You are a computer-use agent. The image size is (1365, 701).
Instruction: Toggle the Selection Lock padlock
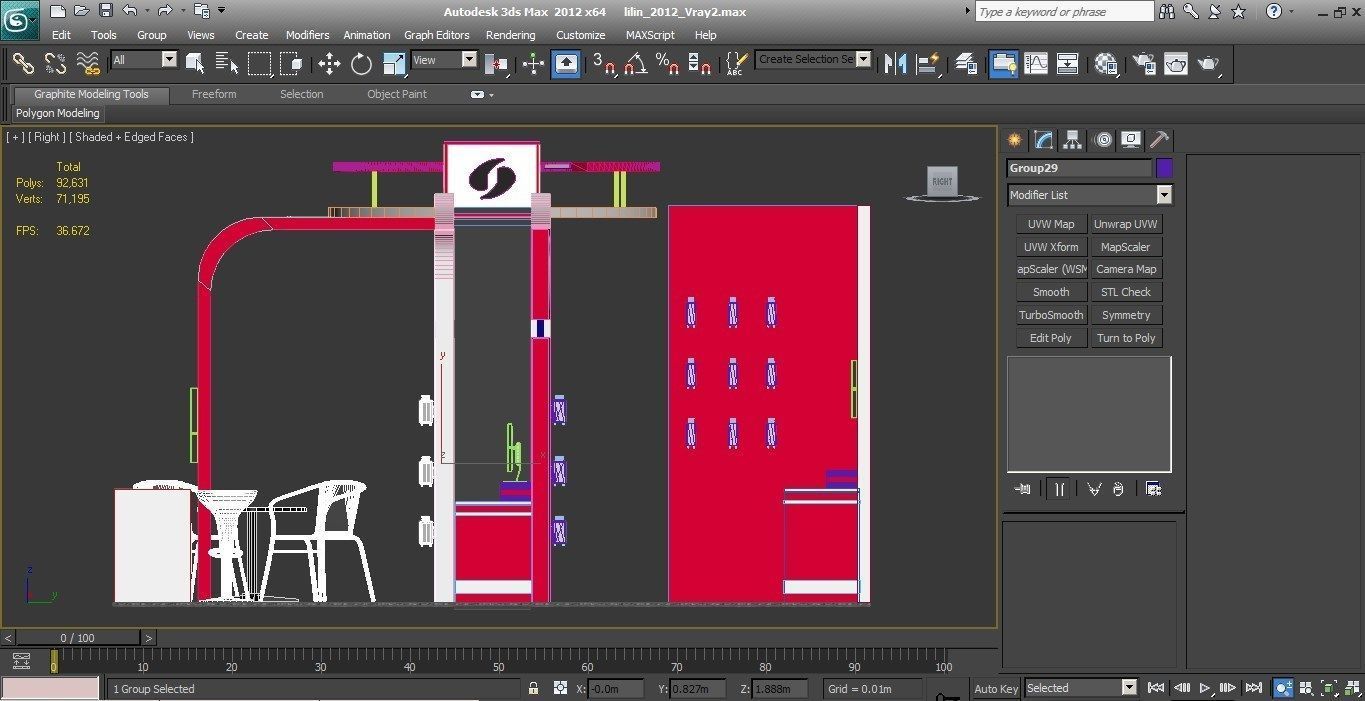534,689
